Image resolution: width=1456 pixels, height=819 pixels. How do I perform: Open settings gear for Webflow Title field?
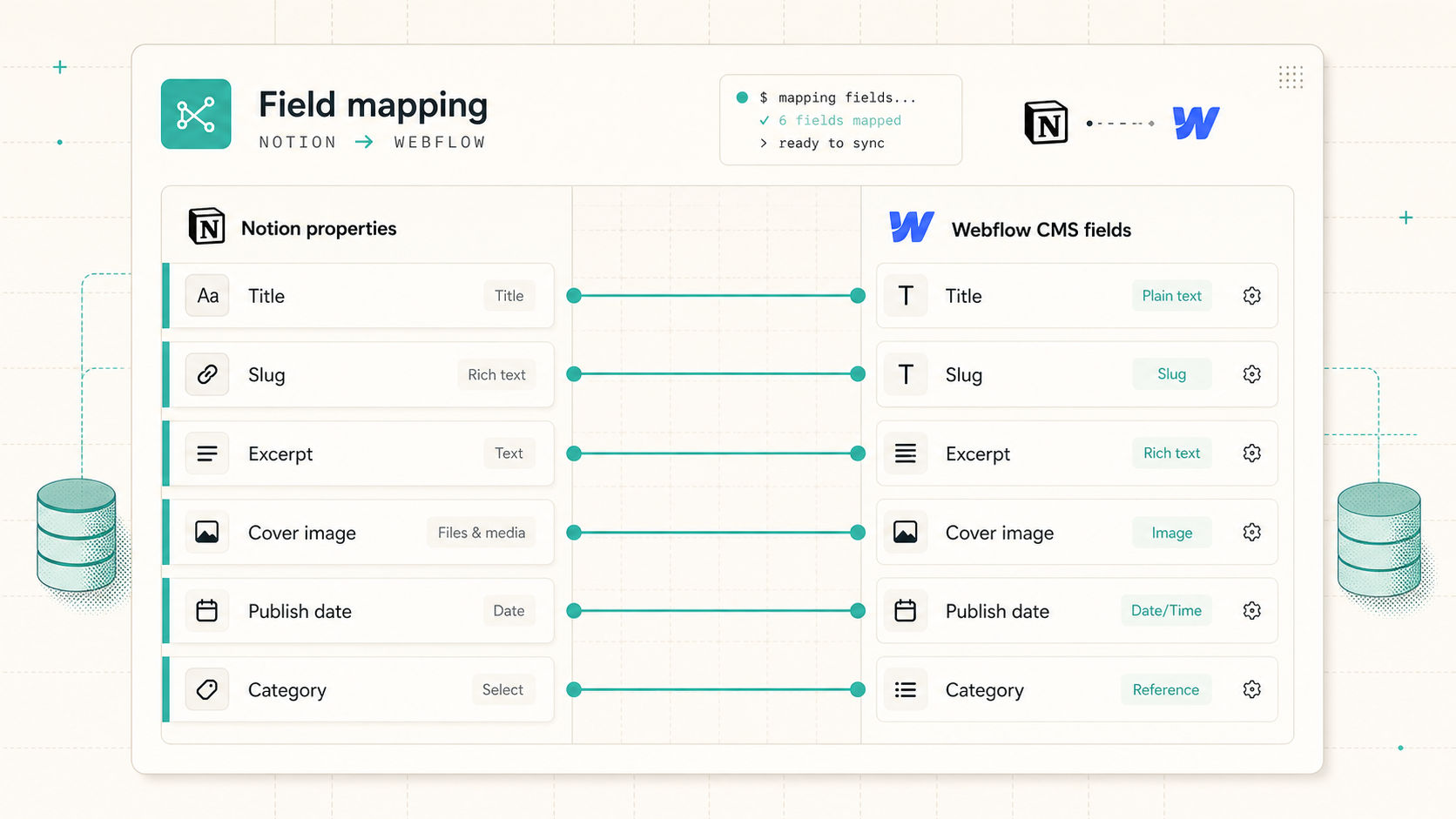tap(1251, 296)
